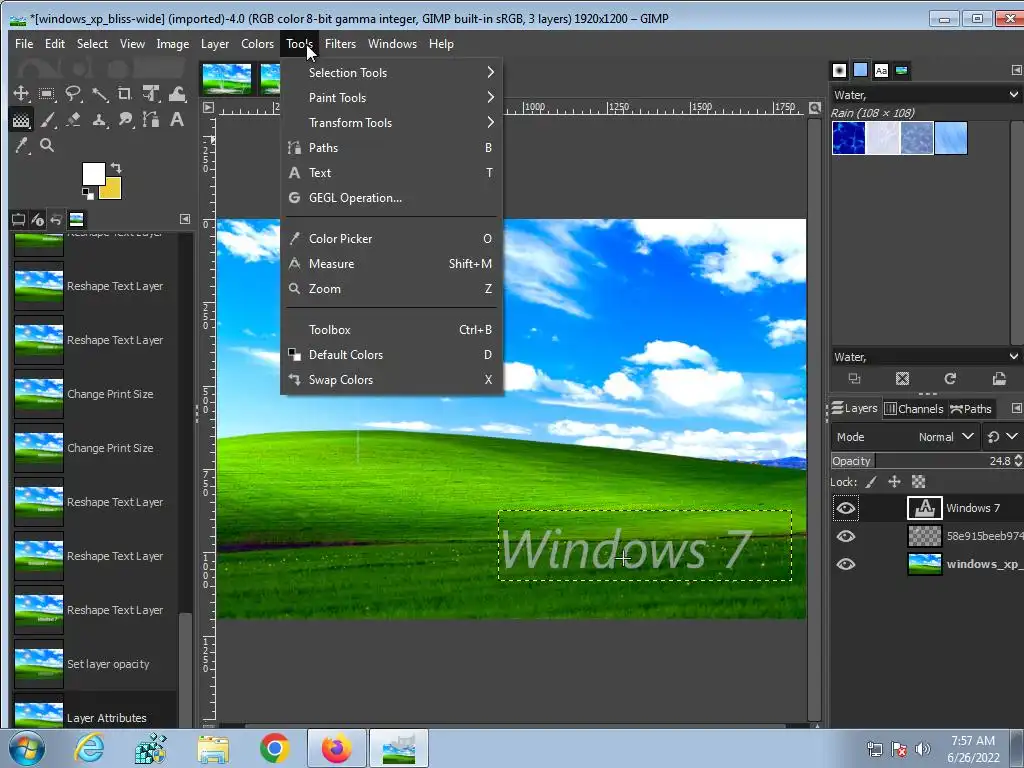Choose GEGL Operation from Tools menu

coord(391,198)
